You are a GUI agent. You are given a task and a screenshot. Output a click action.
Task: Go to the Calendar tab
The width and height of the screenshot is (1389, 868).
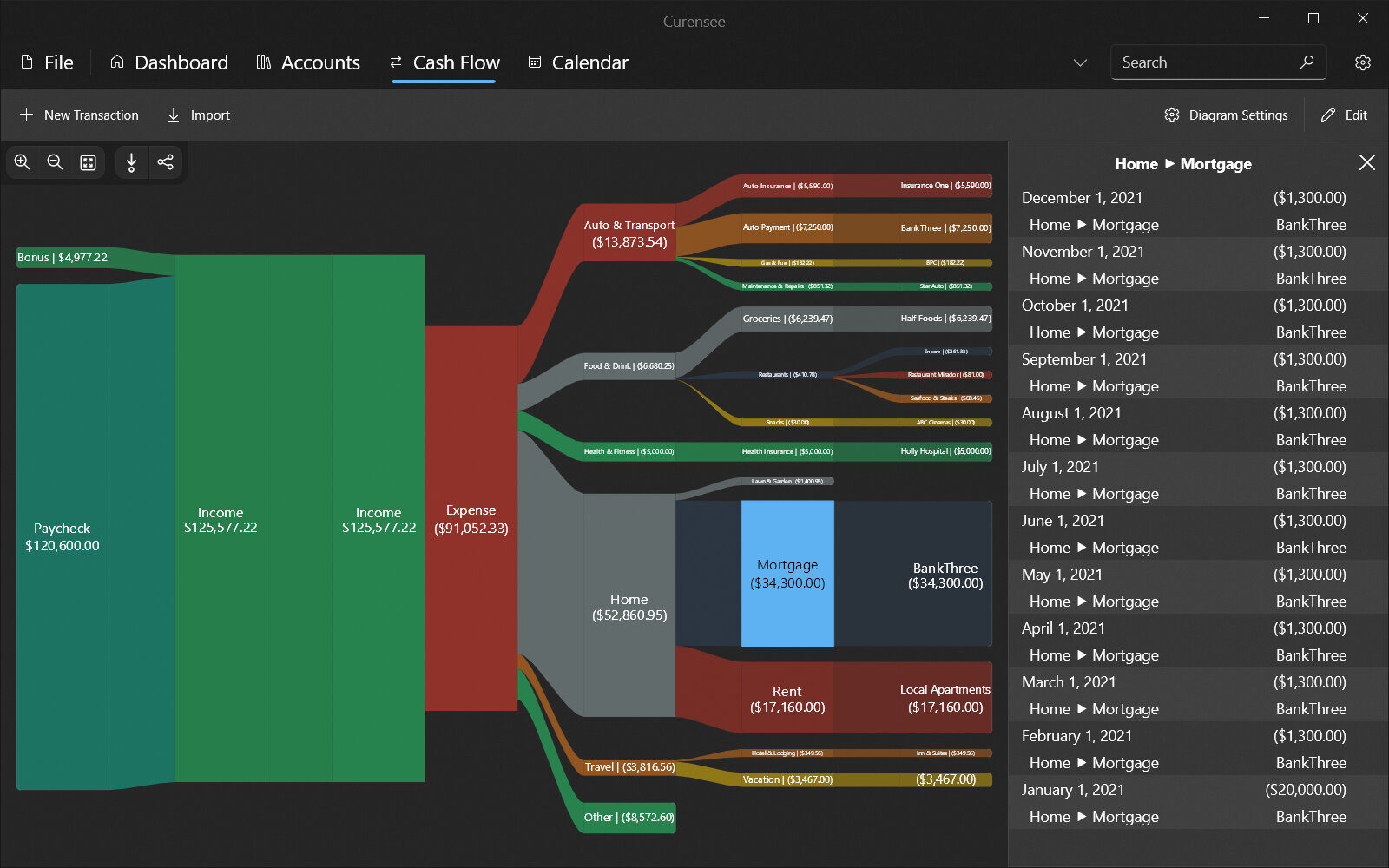pyautogui.click(x=578, y=62)
